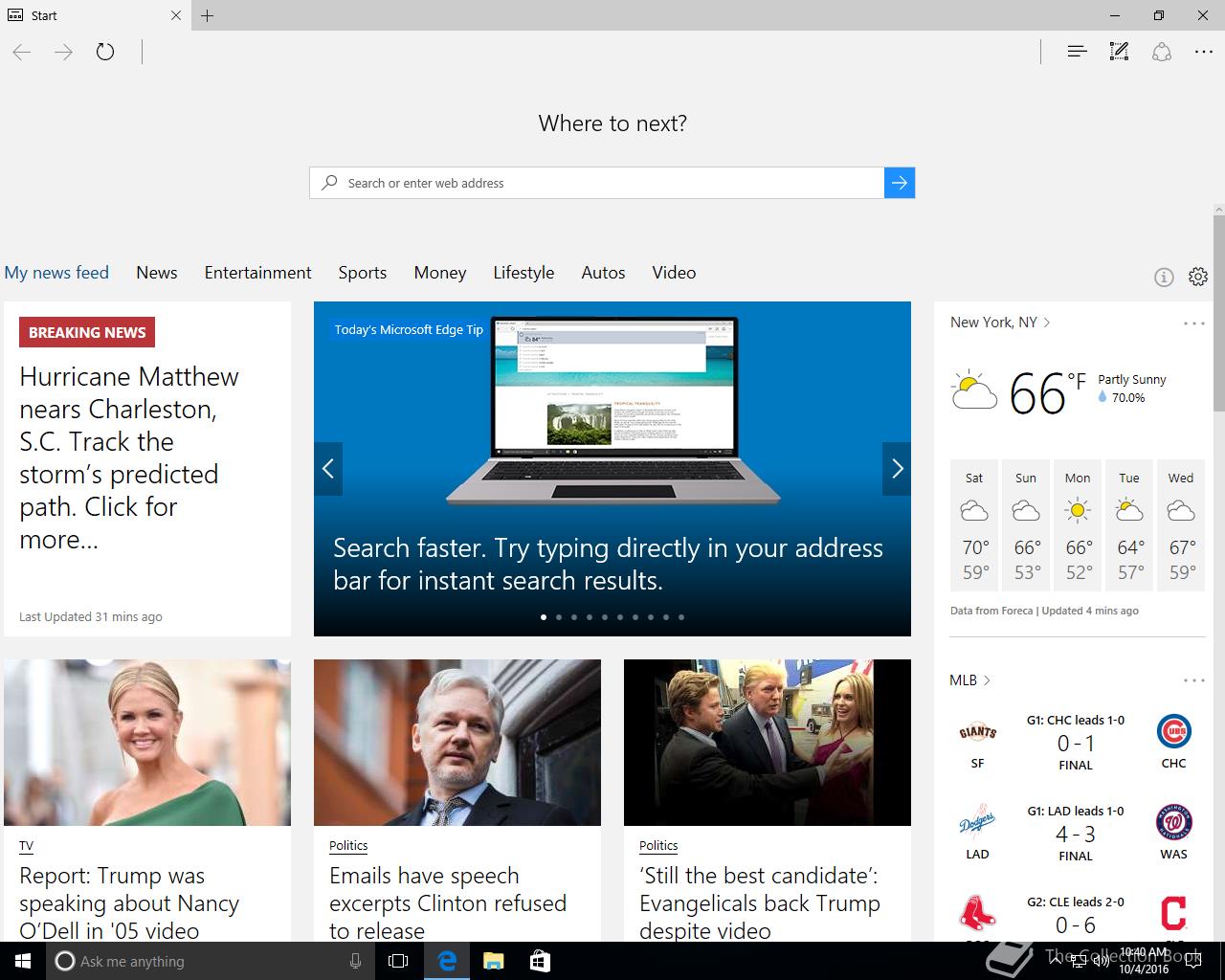The image size is (1225, 980).
Task: Click the Cortana microphone icon
Action: [x=355, y=961]
